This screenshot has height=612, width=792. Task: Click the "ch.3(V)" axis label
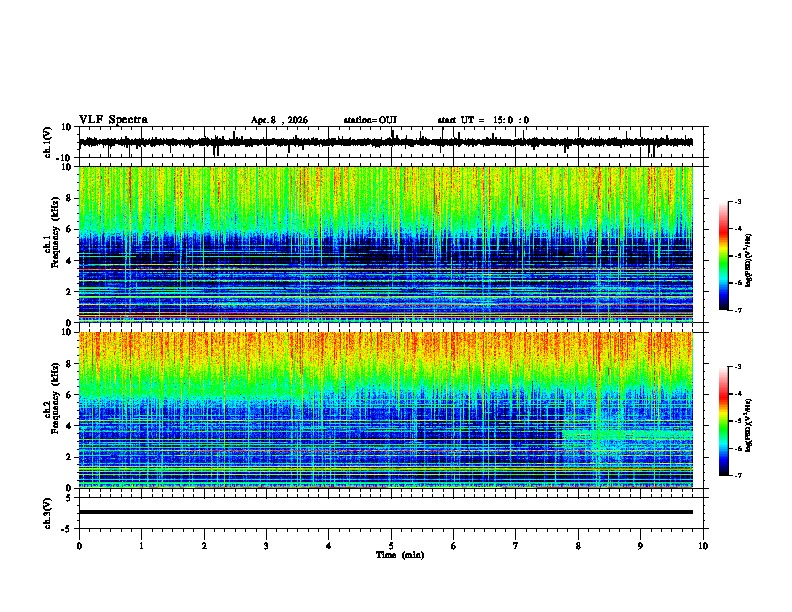click(48, 513)
